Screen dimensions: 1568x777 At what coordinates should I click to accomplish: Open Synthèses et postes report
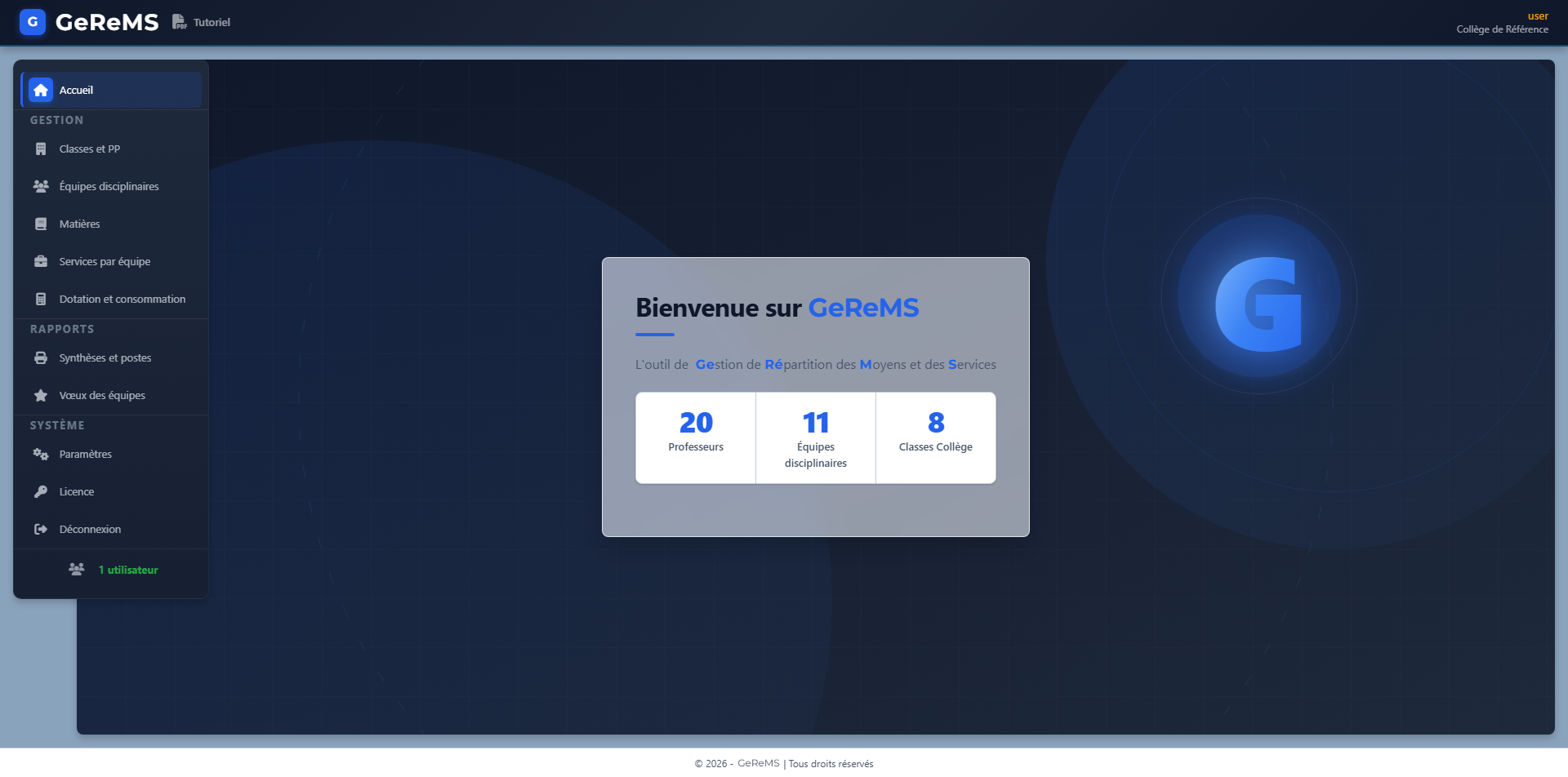pyautogui.click(x=111, y=357)
